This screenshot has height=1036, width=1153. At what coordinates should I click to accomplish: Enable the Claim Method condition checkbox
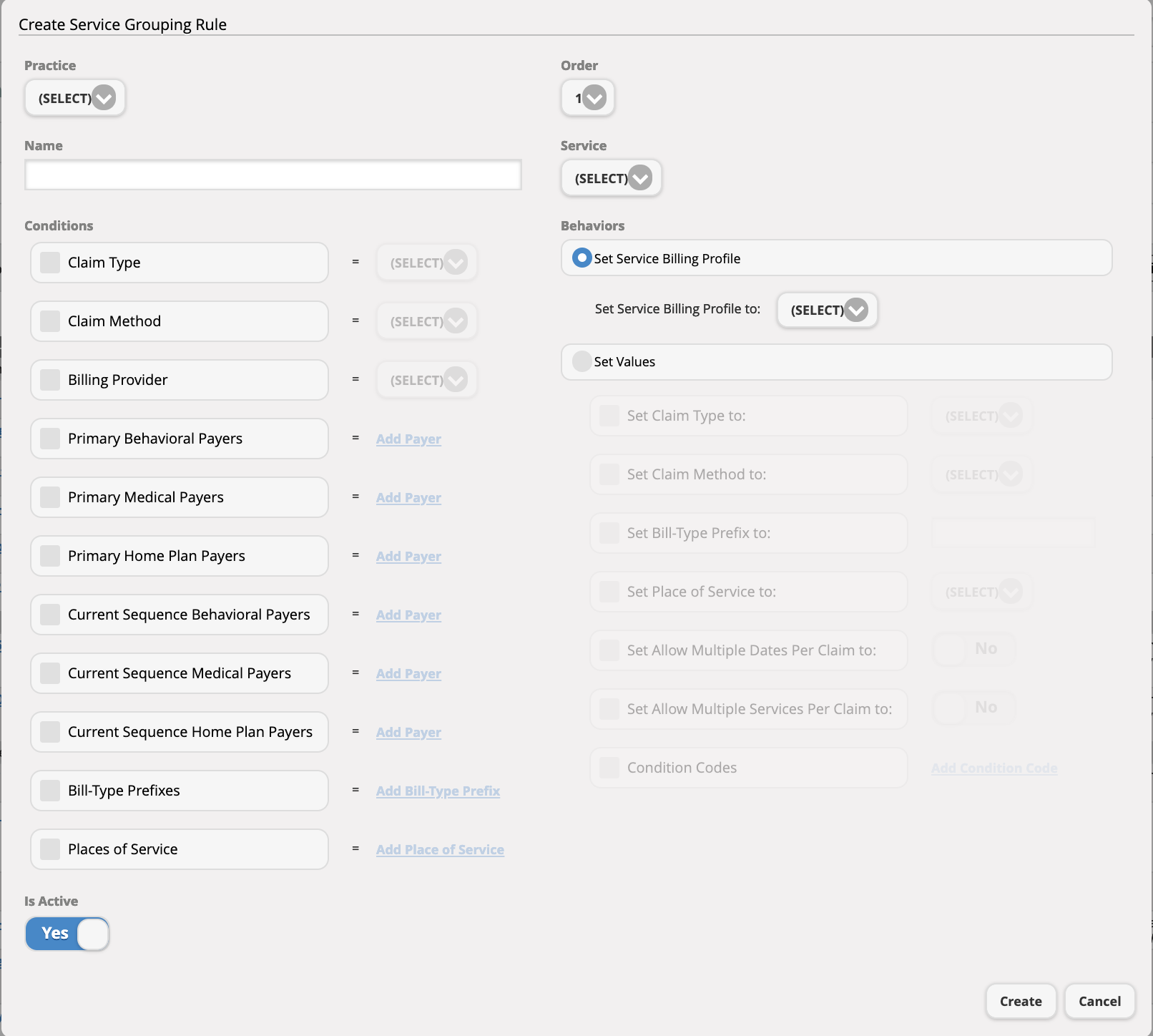(x=49, y=321)
